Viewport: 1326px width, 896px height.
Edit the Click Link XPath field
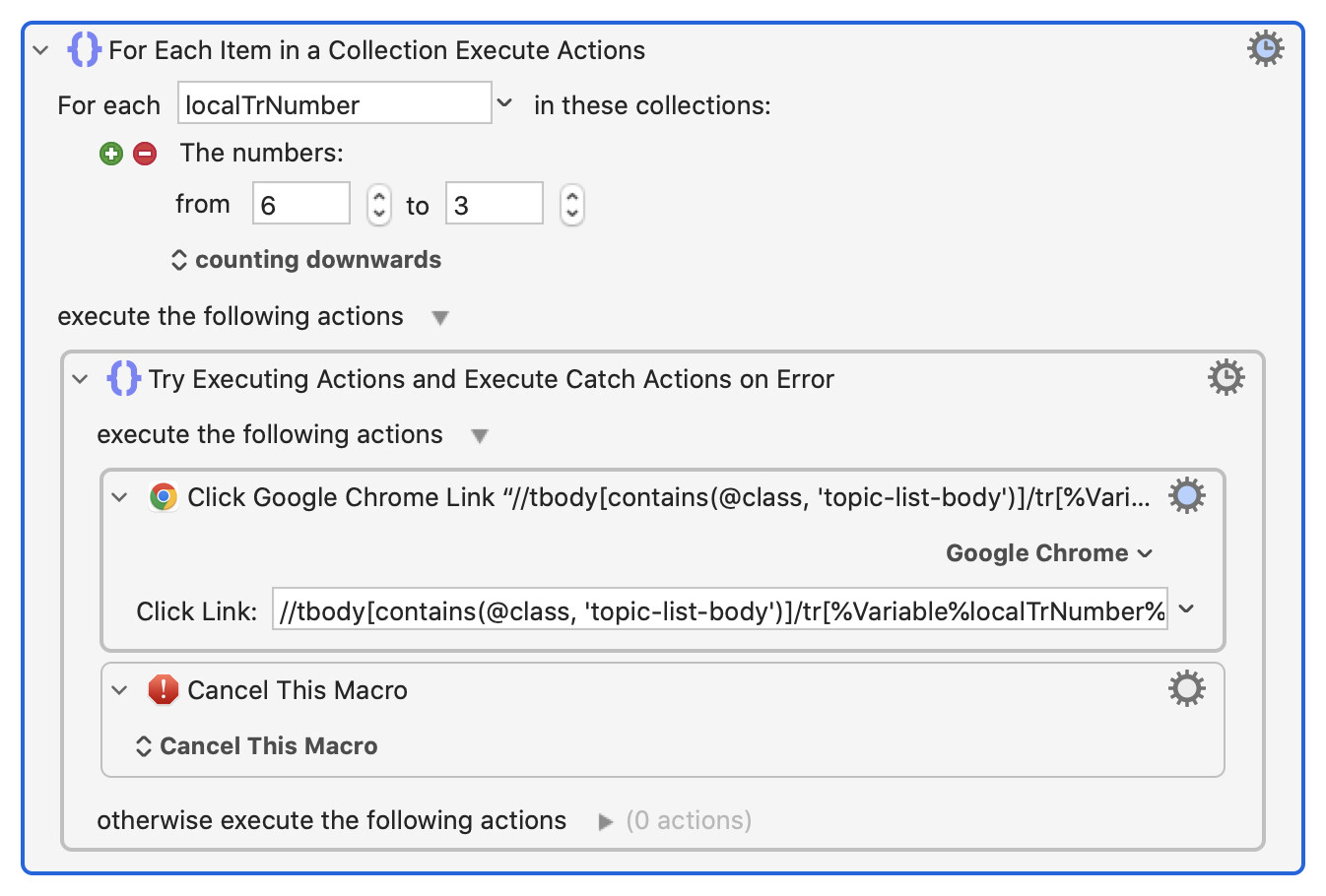click(720, 609)
